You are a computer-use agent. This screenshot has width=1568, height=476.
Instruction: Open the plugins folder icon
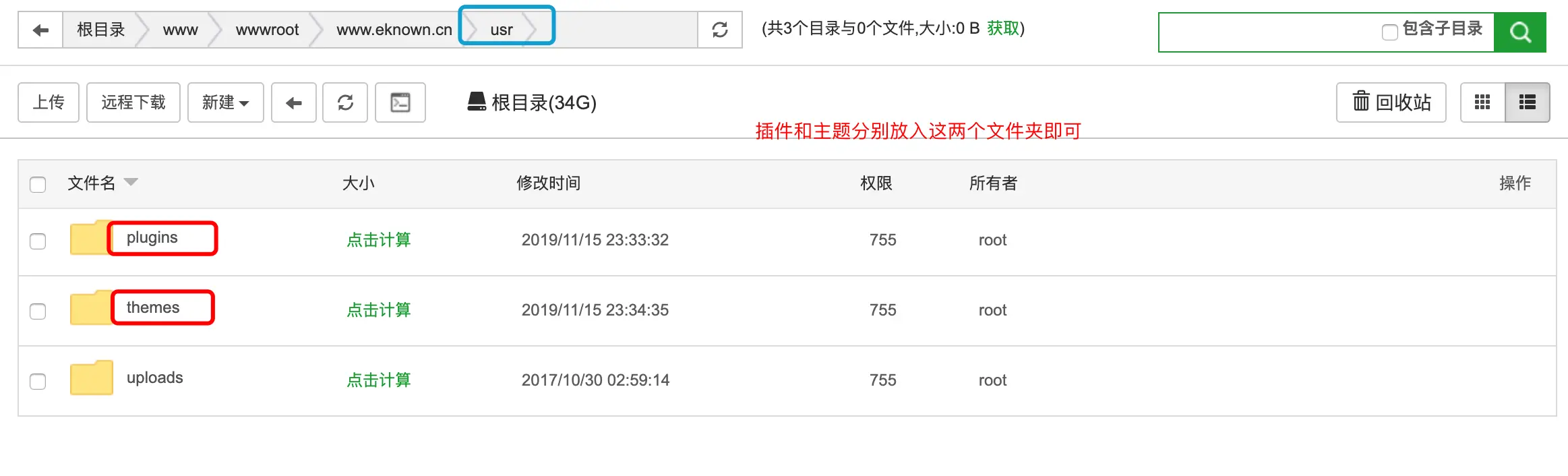(90, 238)
